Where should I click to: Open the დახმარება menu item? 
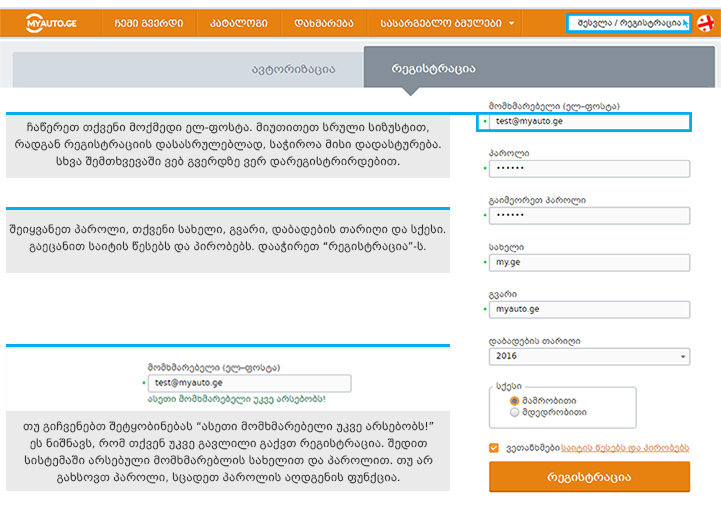click(x=324, y=23)
